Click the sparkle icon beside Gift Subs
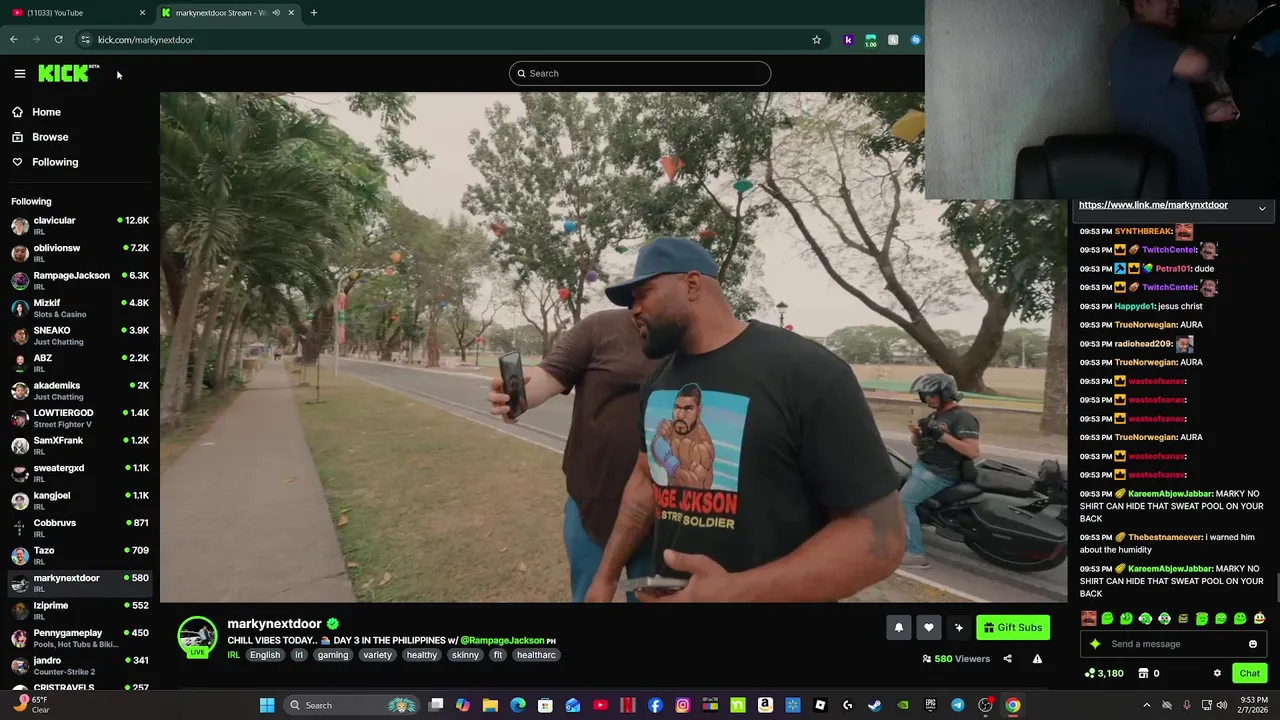This screenshot has width=1280, height=720. (959, 627)
